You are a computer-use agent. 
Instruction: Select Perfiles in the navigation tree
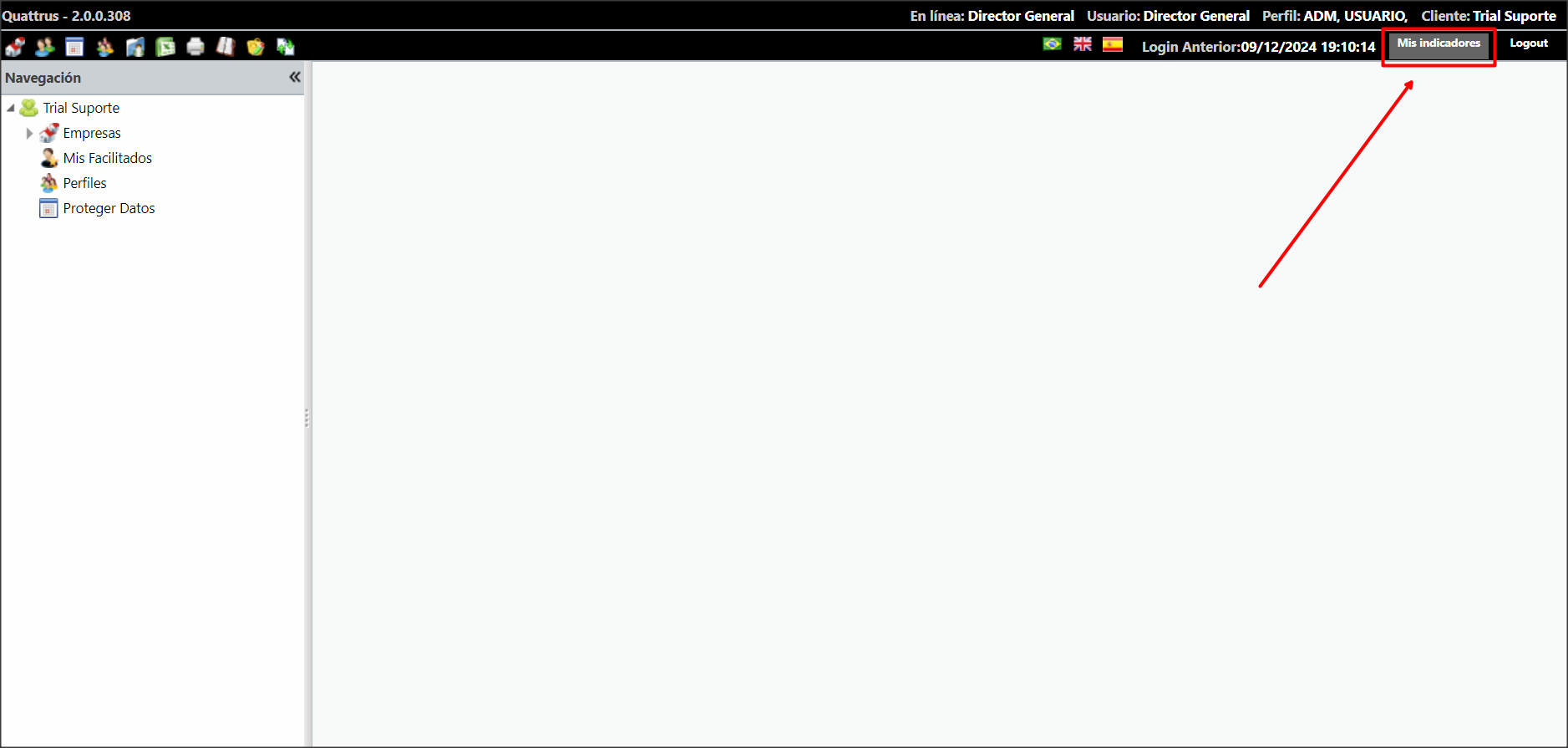84,183
